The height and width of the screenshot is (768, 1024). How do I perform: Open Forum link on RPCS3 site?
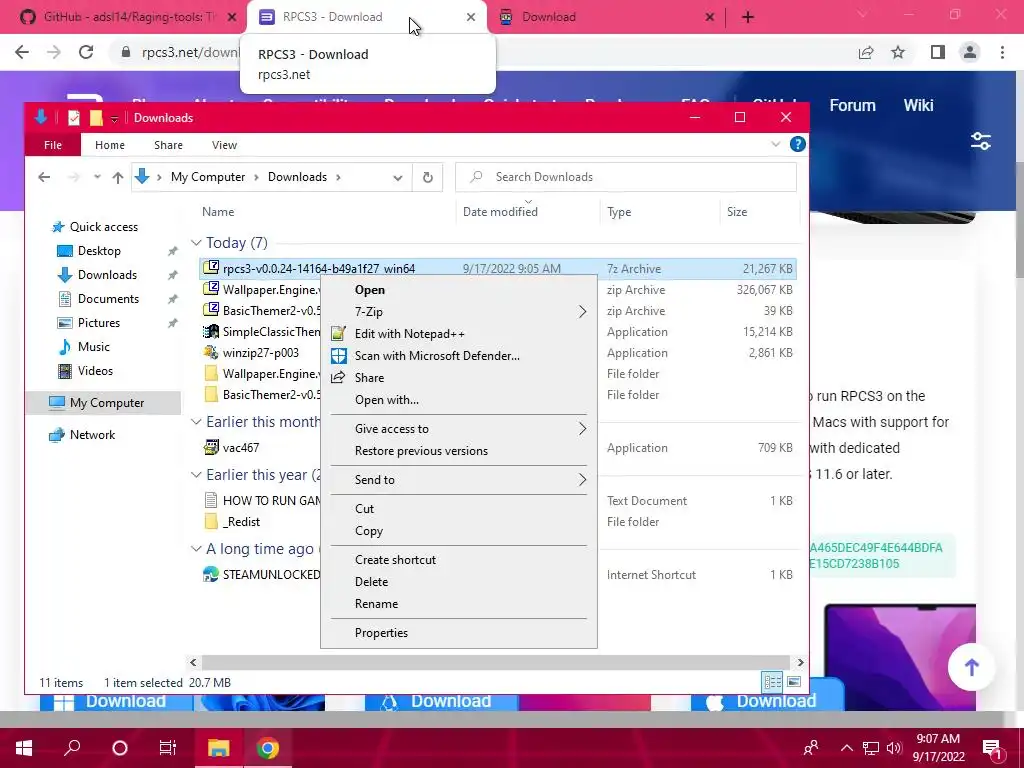click(x=852, y=105)
